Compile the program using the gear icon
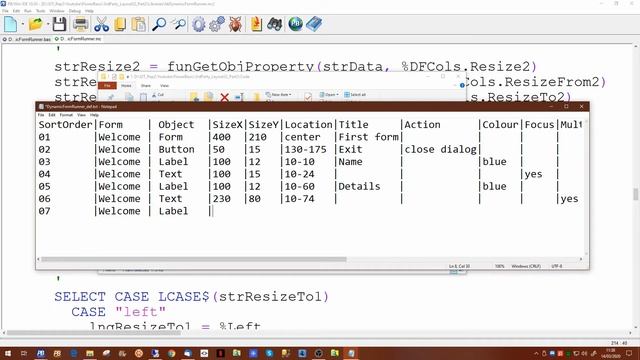 point(199,24)
